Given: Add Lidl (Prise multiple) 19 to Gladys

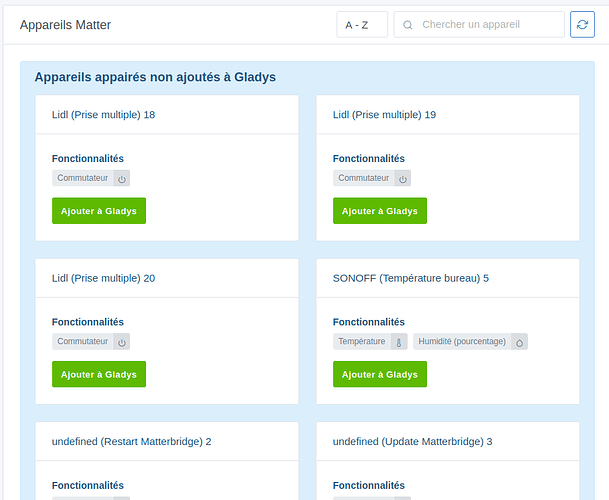Looking at the screenshot, I should tap(380, 211).
